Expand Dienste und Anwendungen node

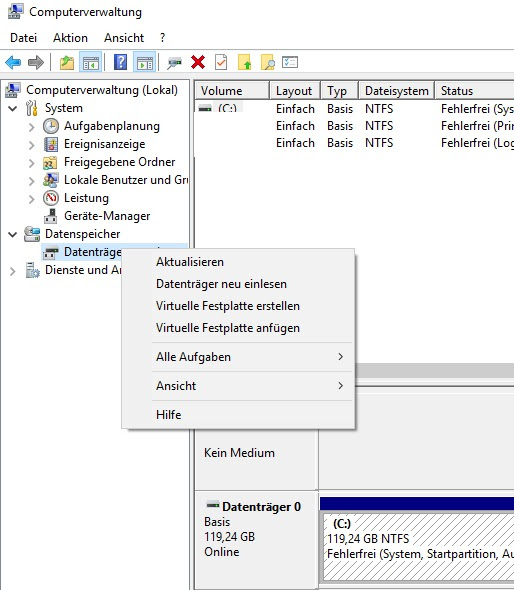click(x=13, y=271)
